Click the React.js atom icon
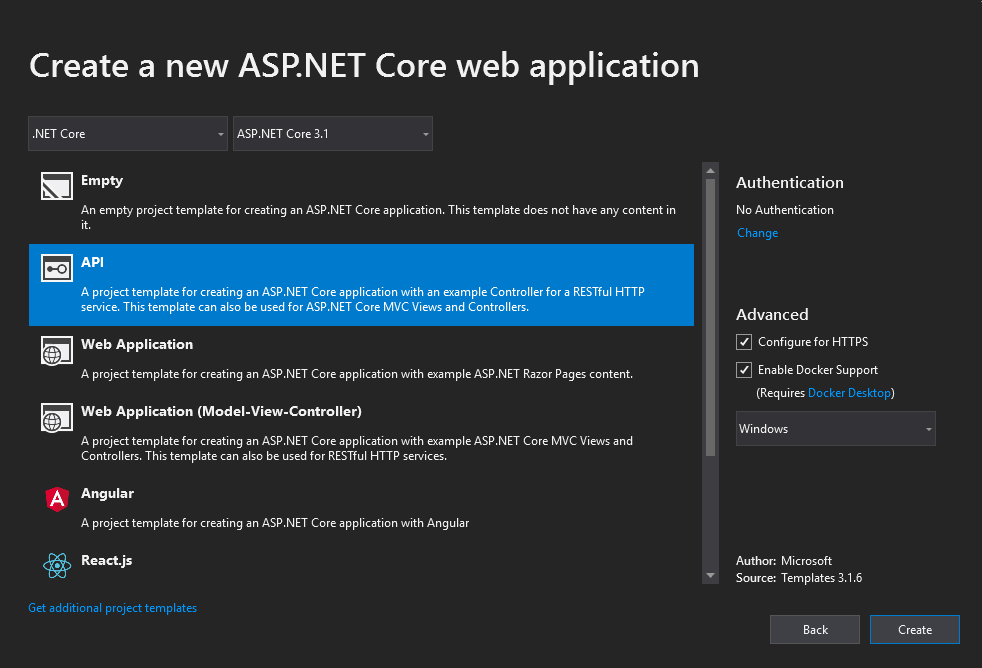Screen dimensions: 982x668 click(x=57, y=565)
